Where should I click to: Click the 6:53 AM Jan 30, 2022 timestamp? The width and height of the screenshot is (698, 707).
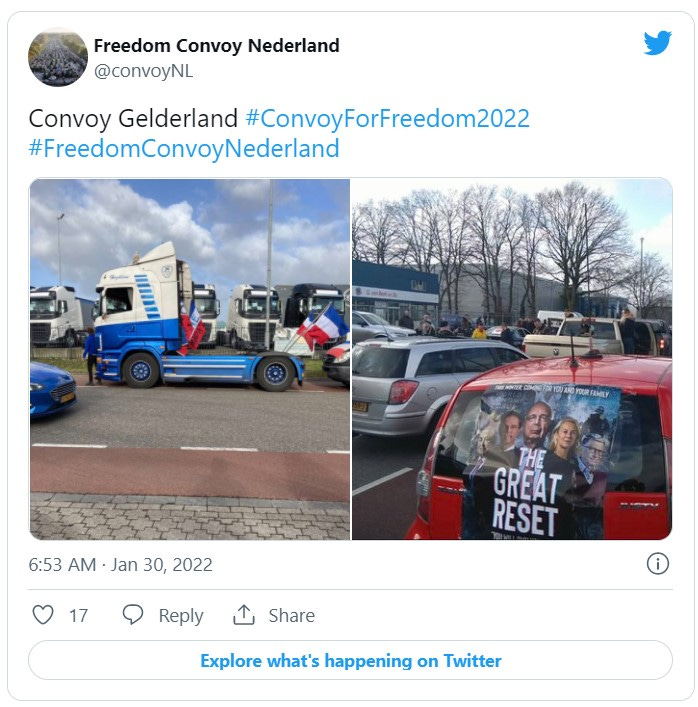120,565
